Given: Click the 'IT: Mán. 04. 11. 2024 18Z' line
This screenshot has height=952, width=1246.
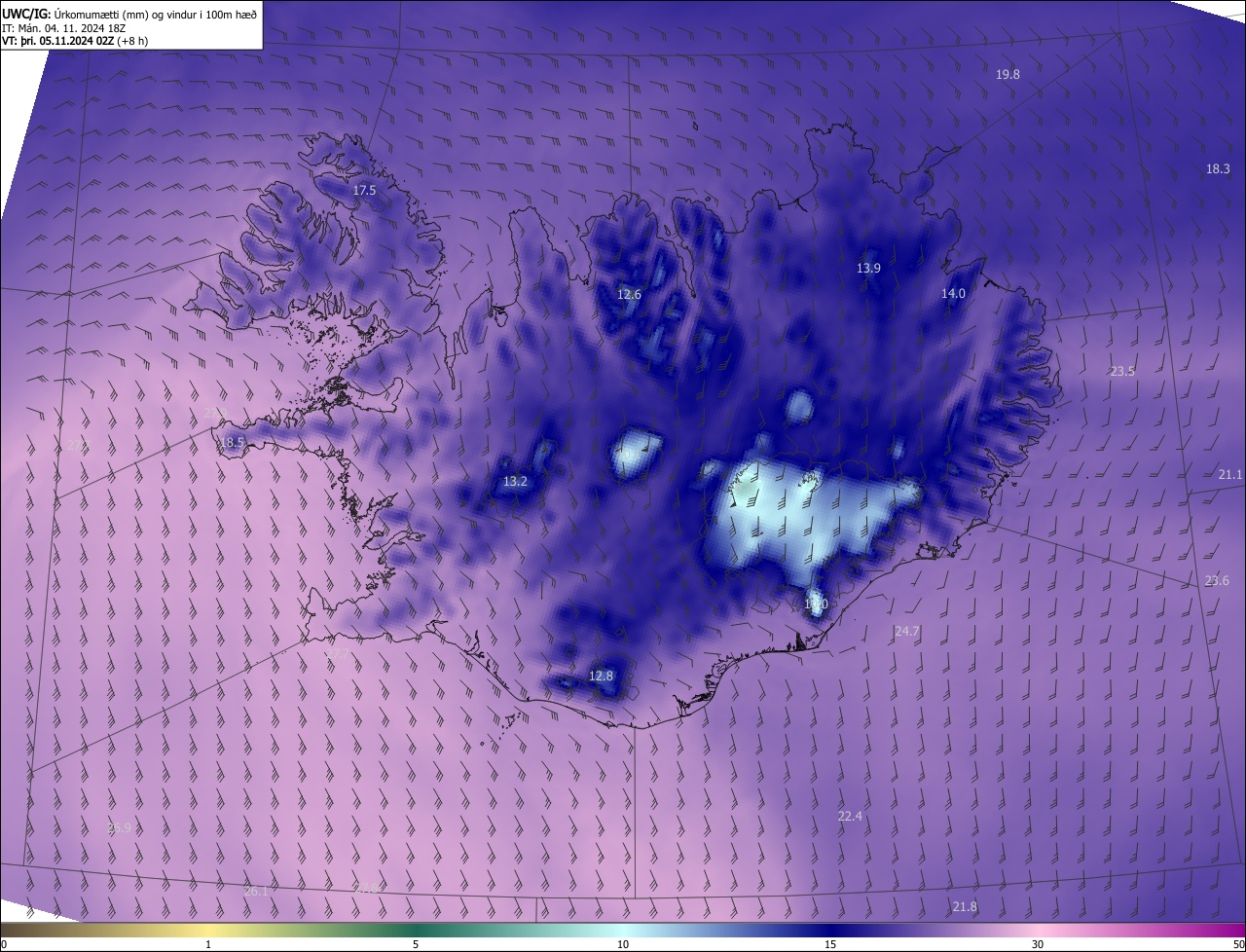Looking at the screenshot, I should (63, 27).
